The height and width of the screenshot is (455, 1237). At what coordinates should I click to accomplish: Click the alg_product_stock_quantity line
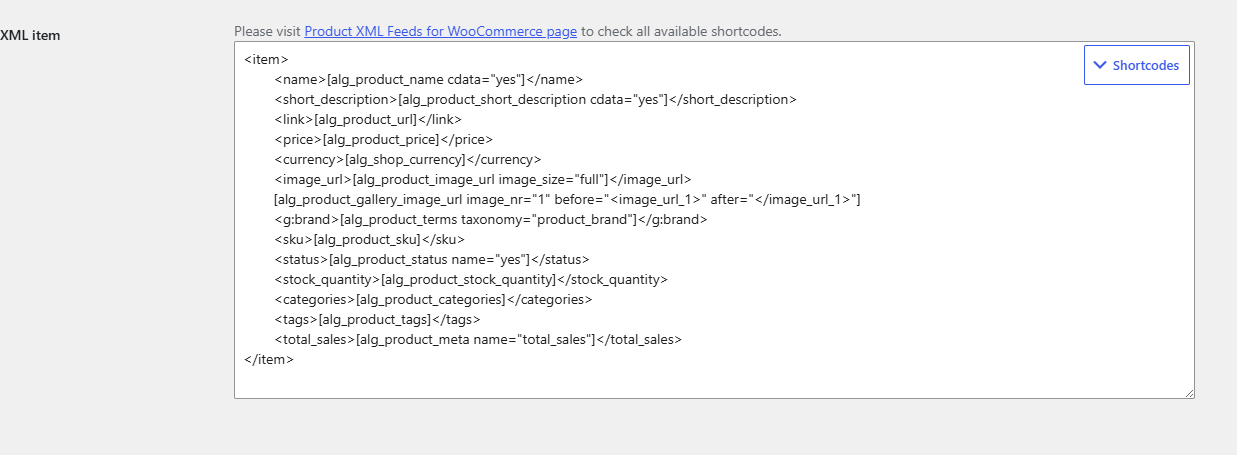[471, 280]
